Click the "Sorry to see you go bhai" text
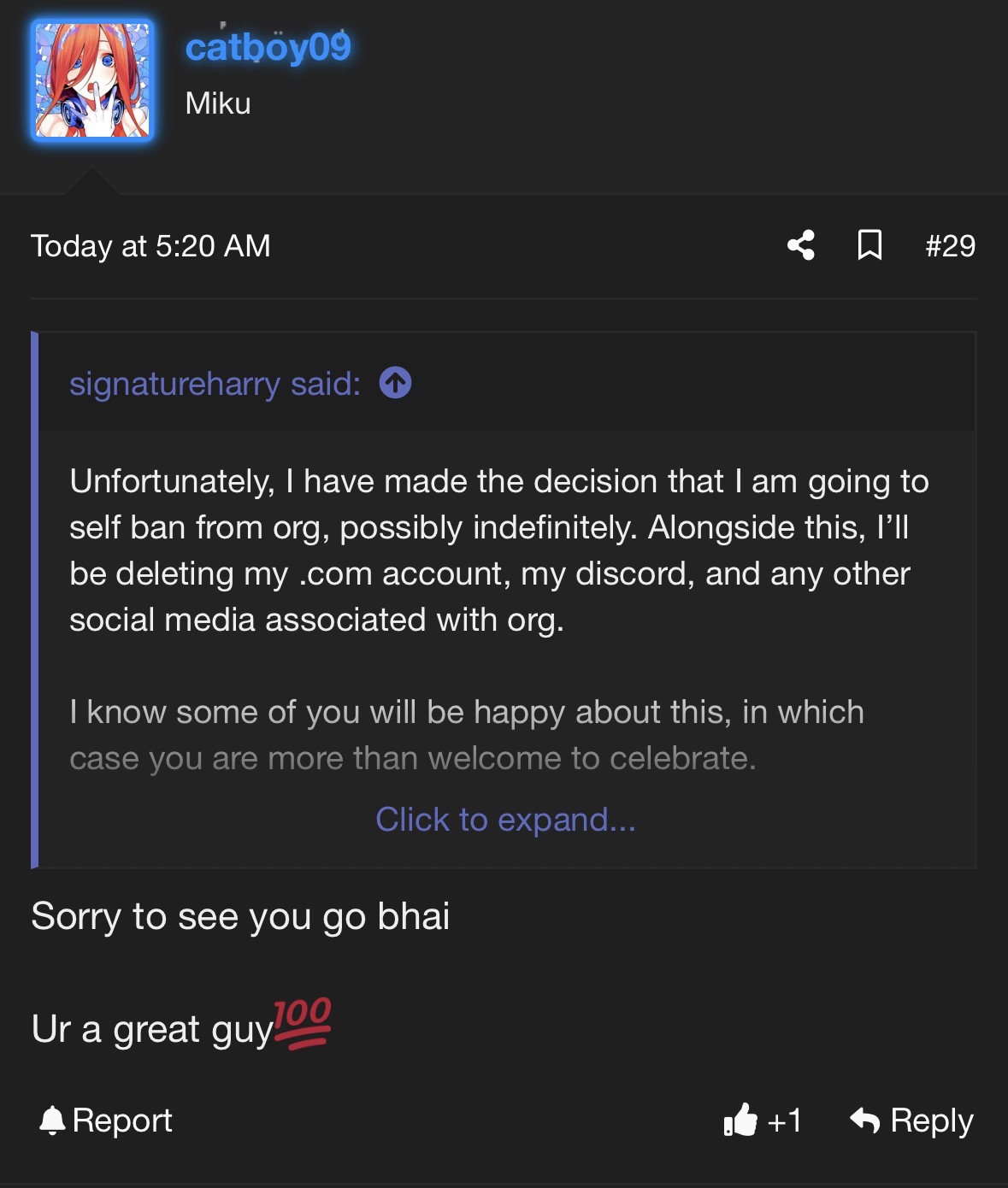1008x1188 pixels. point(240,916)
